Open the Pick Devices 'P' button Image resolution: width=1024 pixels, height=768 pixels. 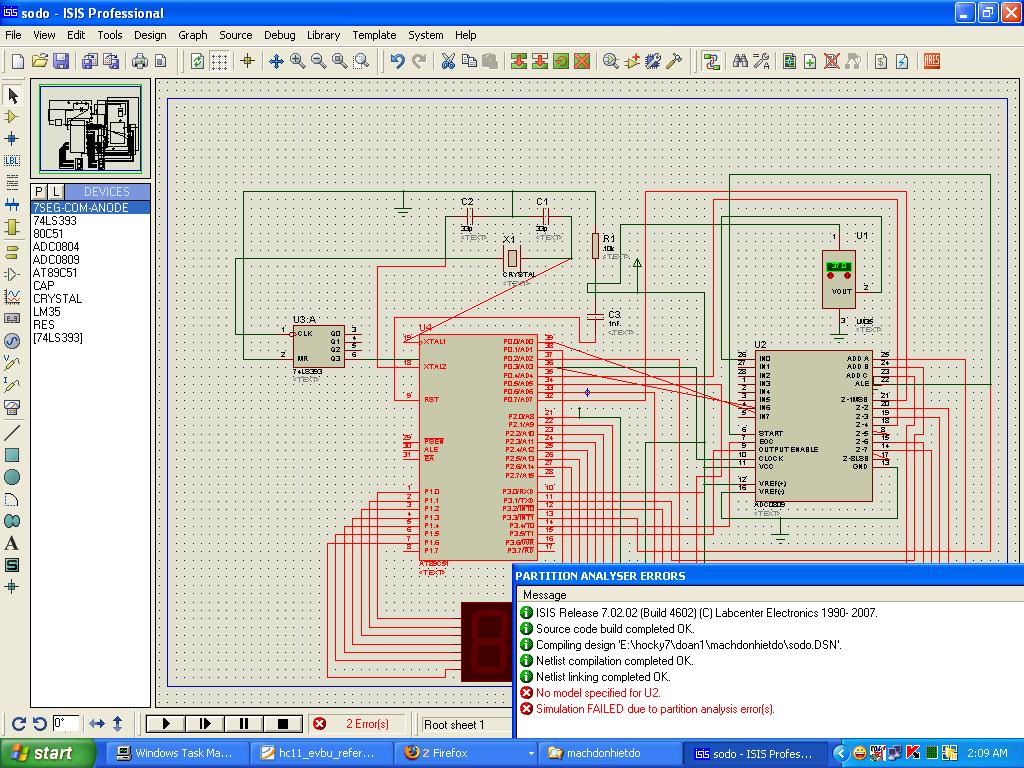(39, 191)
